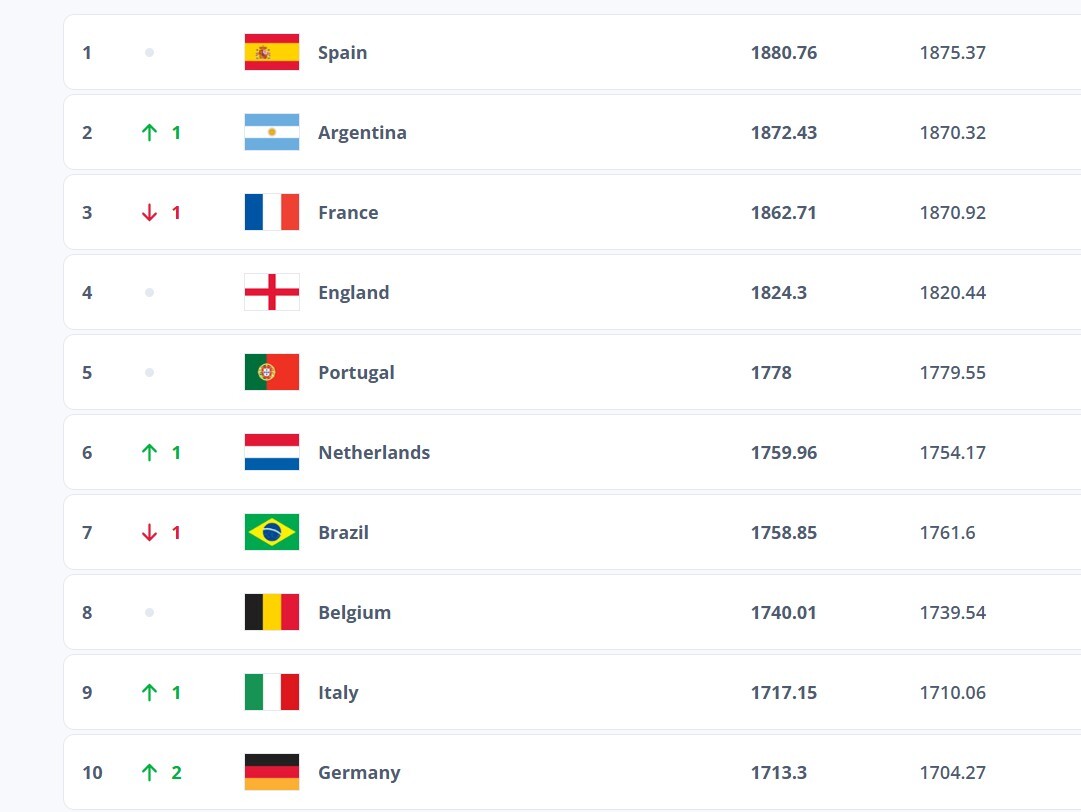The image size is (1081, 812).
Task: Click the Brazil flag icon
Action: click(272, 532)
